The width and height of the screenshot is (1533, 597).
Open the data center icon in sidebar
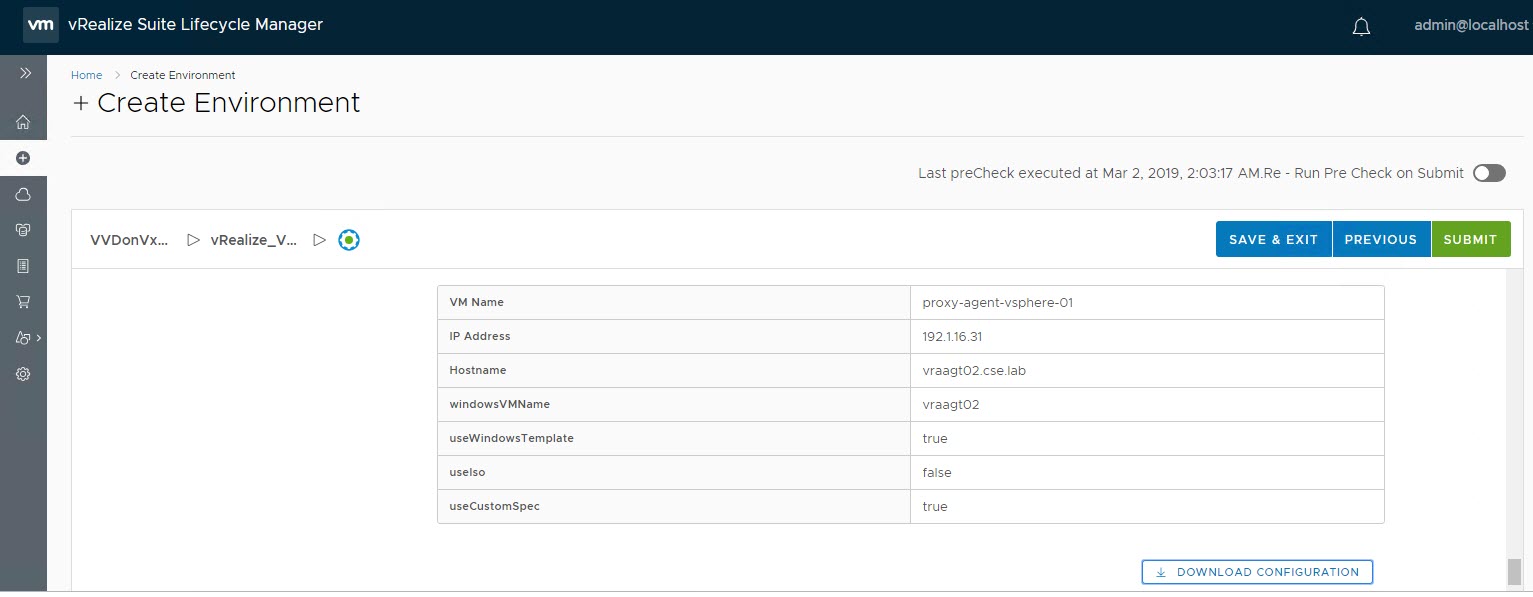23,230
